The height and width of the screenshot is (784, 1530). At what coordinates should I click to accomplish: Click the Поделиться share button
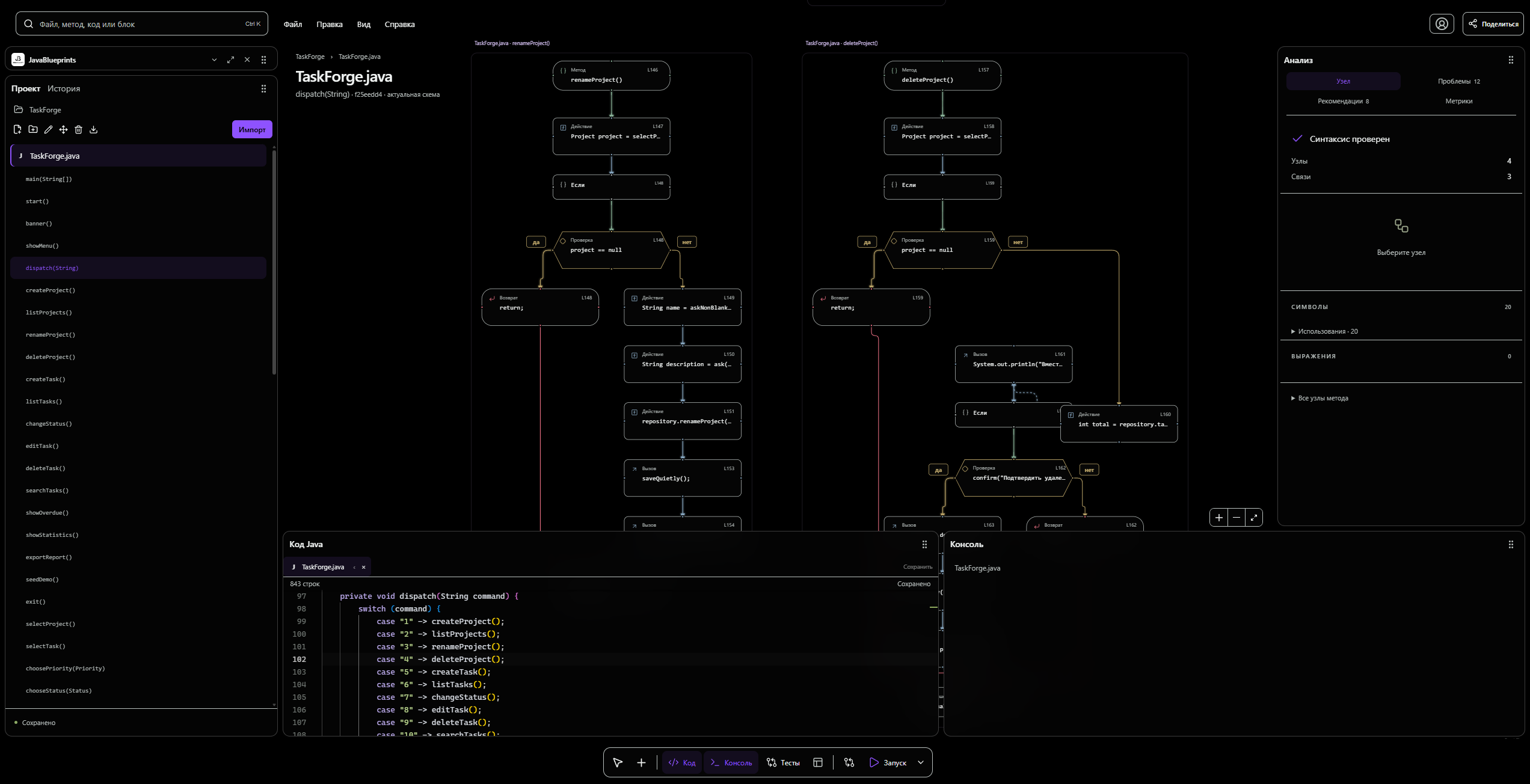(1493, 24)
